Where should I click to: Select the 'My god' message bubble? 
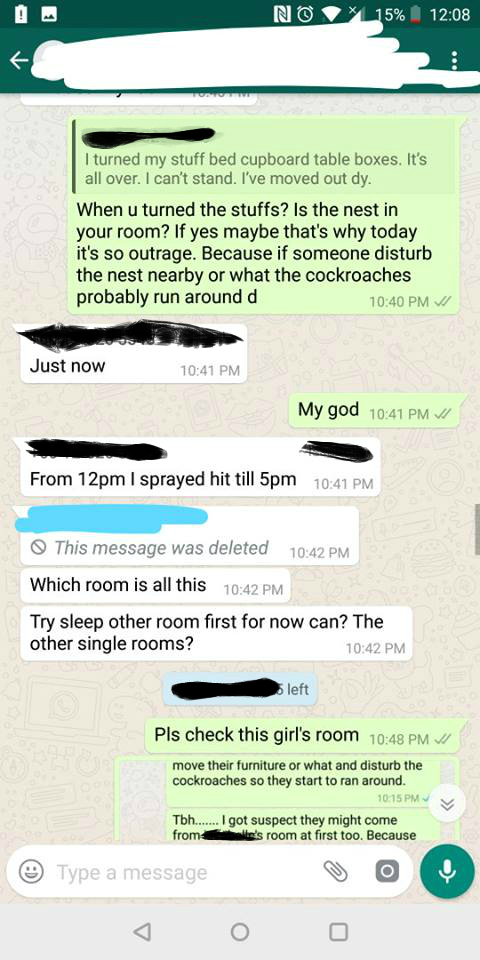(374, 410)
